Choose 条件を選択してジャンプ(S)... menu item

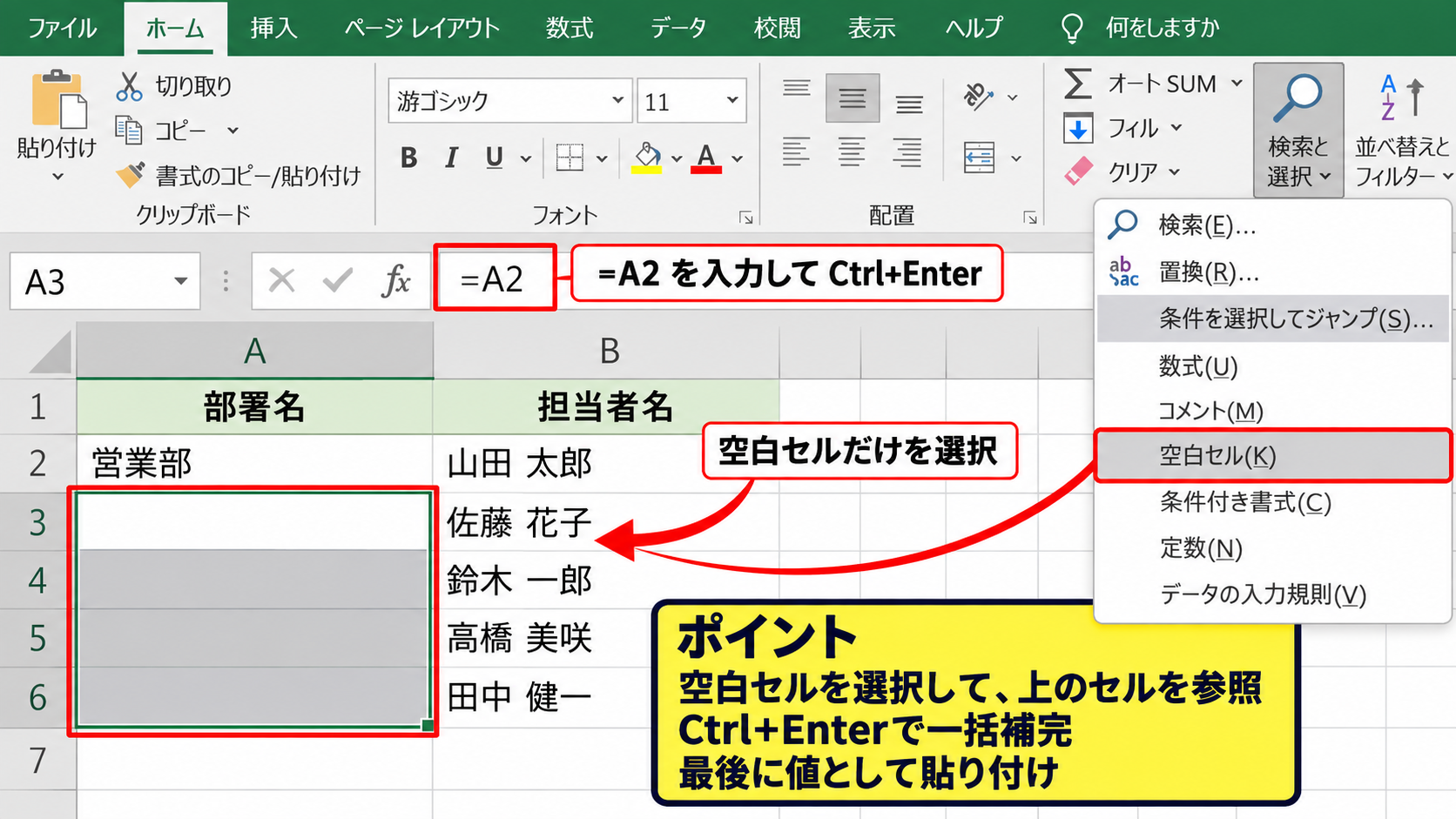[1272, 319]
